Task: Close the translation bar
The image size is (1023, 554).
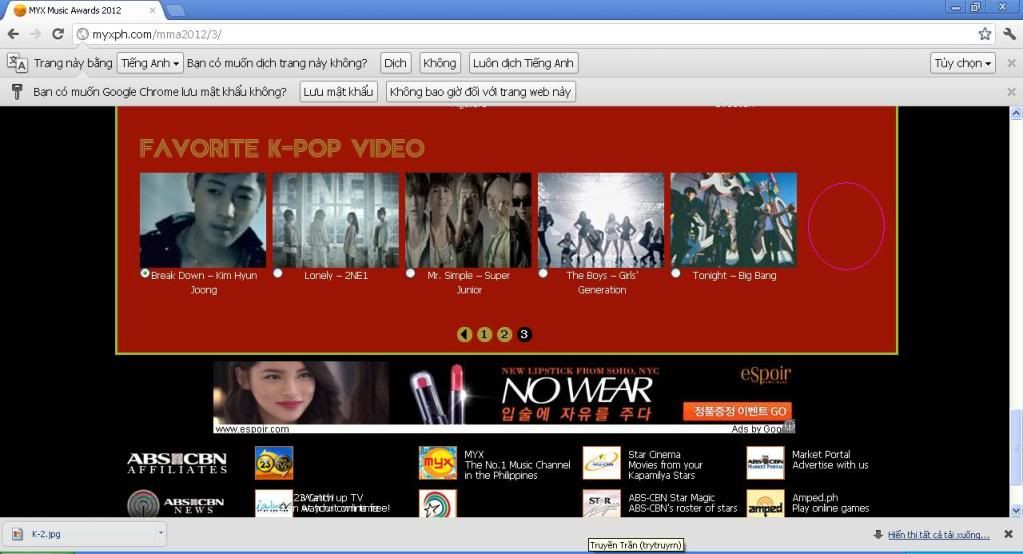Action: tap(1011, 63)
